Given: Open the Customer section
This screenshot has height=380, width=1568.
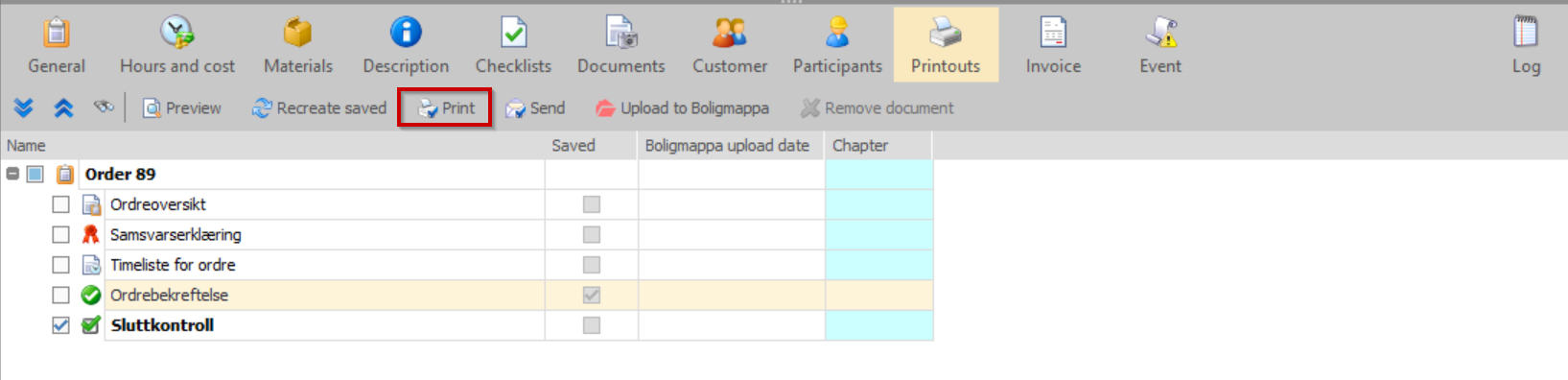Looking at the screenshot, I should coord(730,45).
